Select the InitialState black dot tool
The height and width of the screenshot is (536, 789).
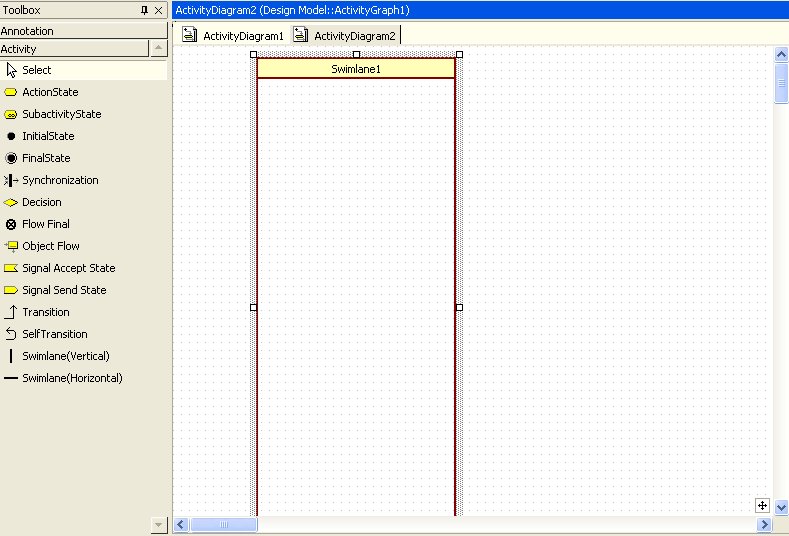pos(11,136)
